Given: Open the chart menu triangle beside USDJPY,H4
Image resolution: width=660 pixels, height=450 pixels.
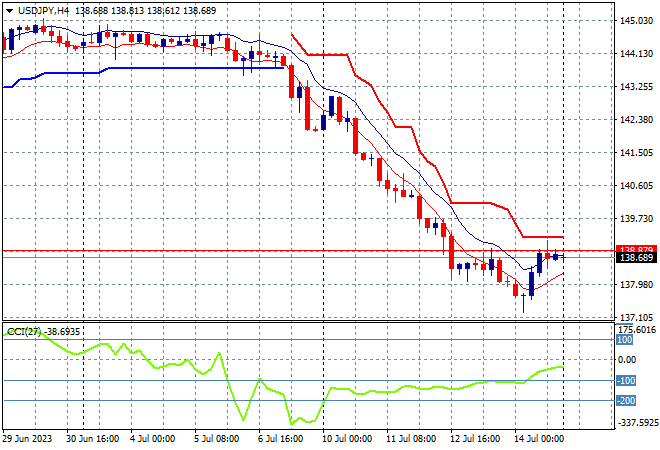Looking at the screenshot, I should (x=9, y=11).
